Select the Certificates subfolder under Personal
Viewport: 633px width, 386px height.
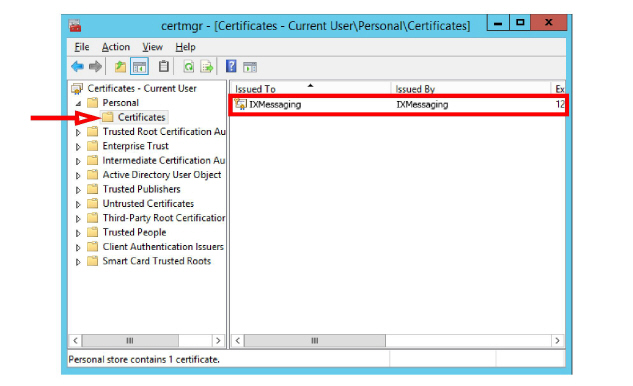click(x=141, y=117)
